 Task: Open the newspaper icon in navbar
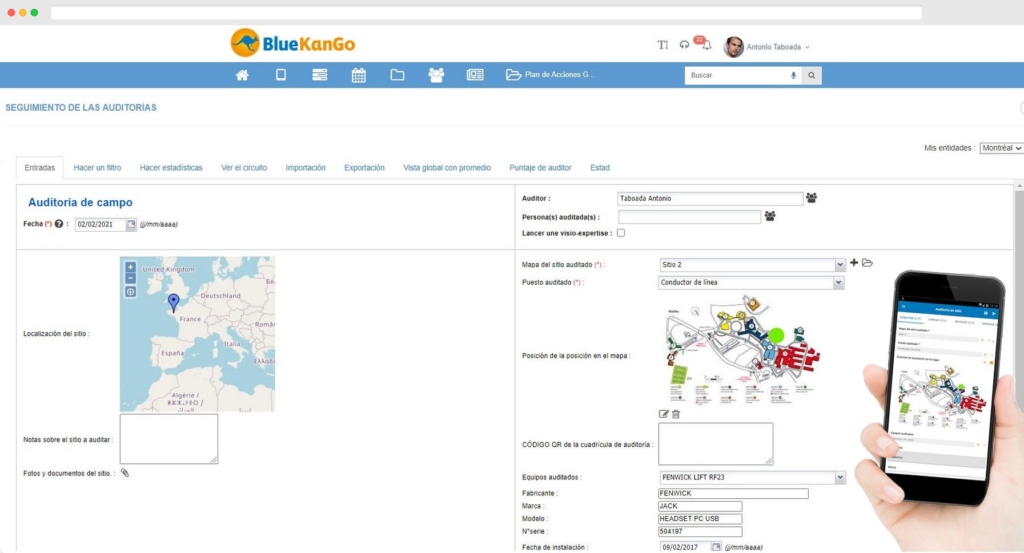tap(475, 75)
